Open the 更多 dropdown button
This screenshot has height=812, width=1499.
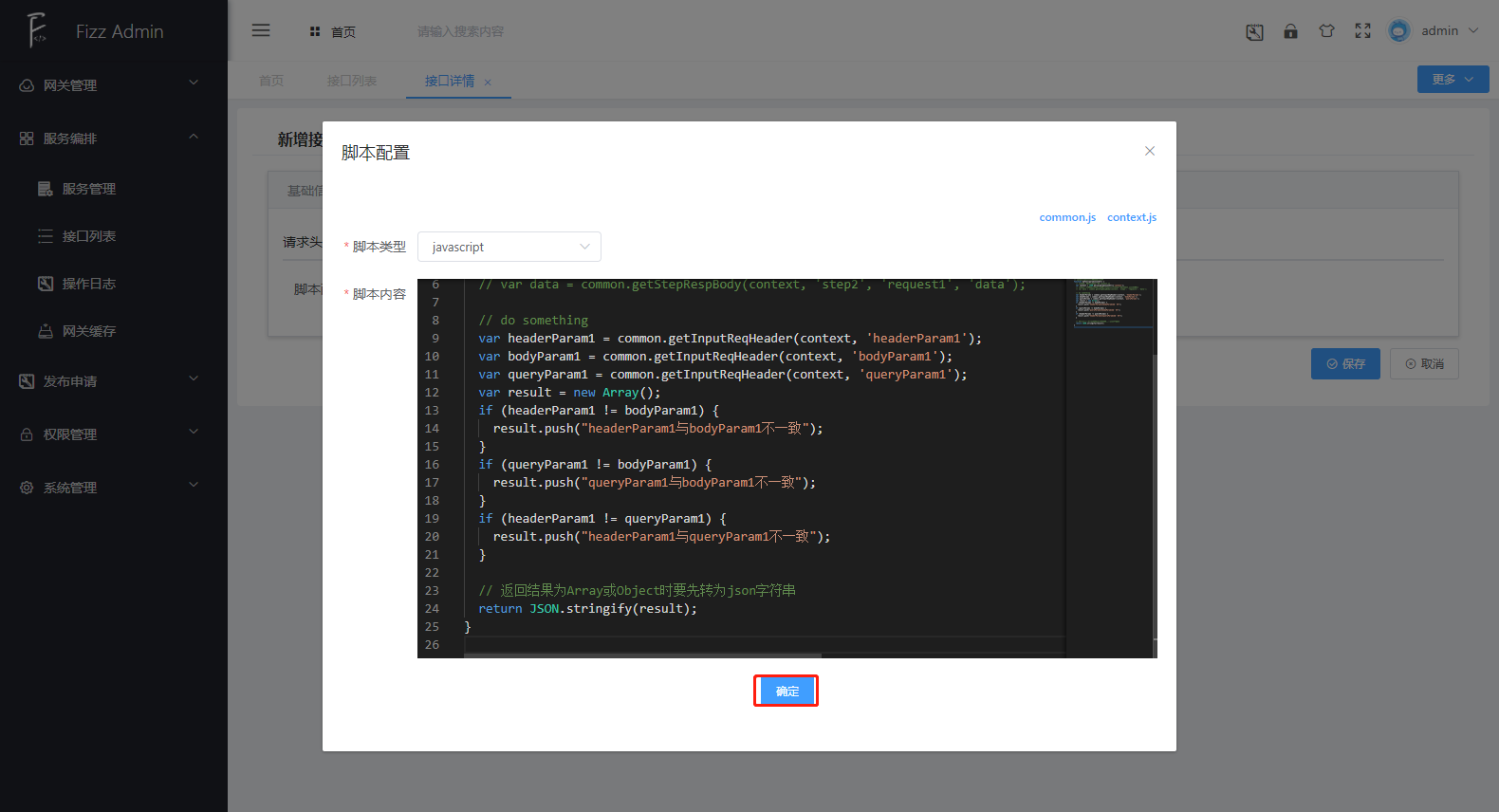[x=1452, y=80]
